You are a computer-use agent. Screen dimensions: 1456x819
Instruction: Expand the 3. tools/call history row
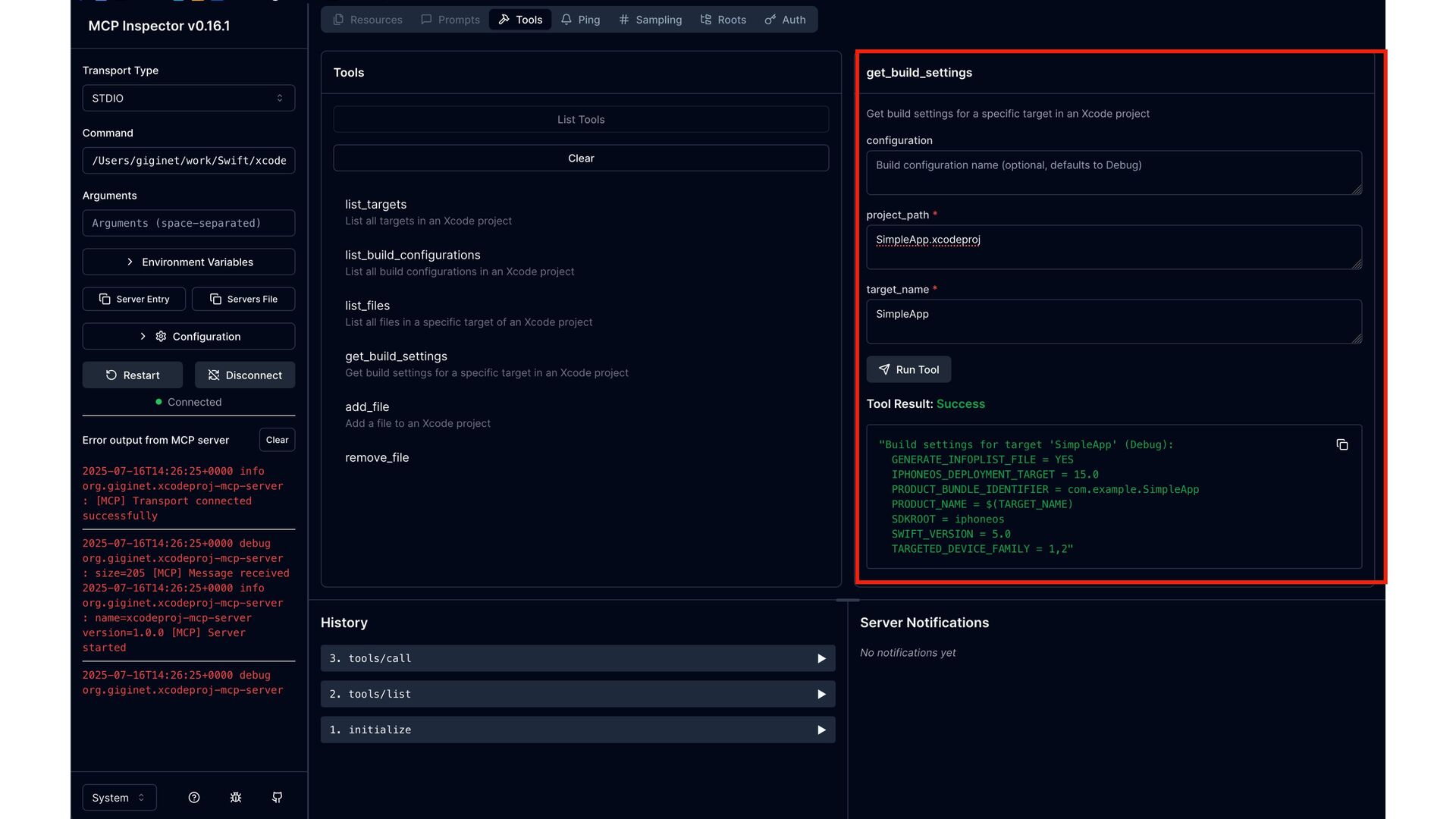click(x=578, y=658)
